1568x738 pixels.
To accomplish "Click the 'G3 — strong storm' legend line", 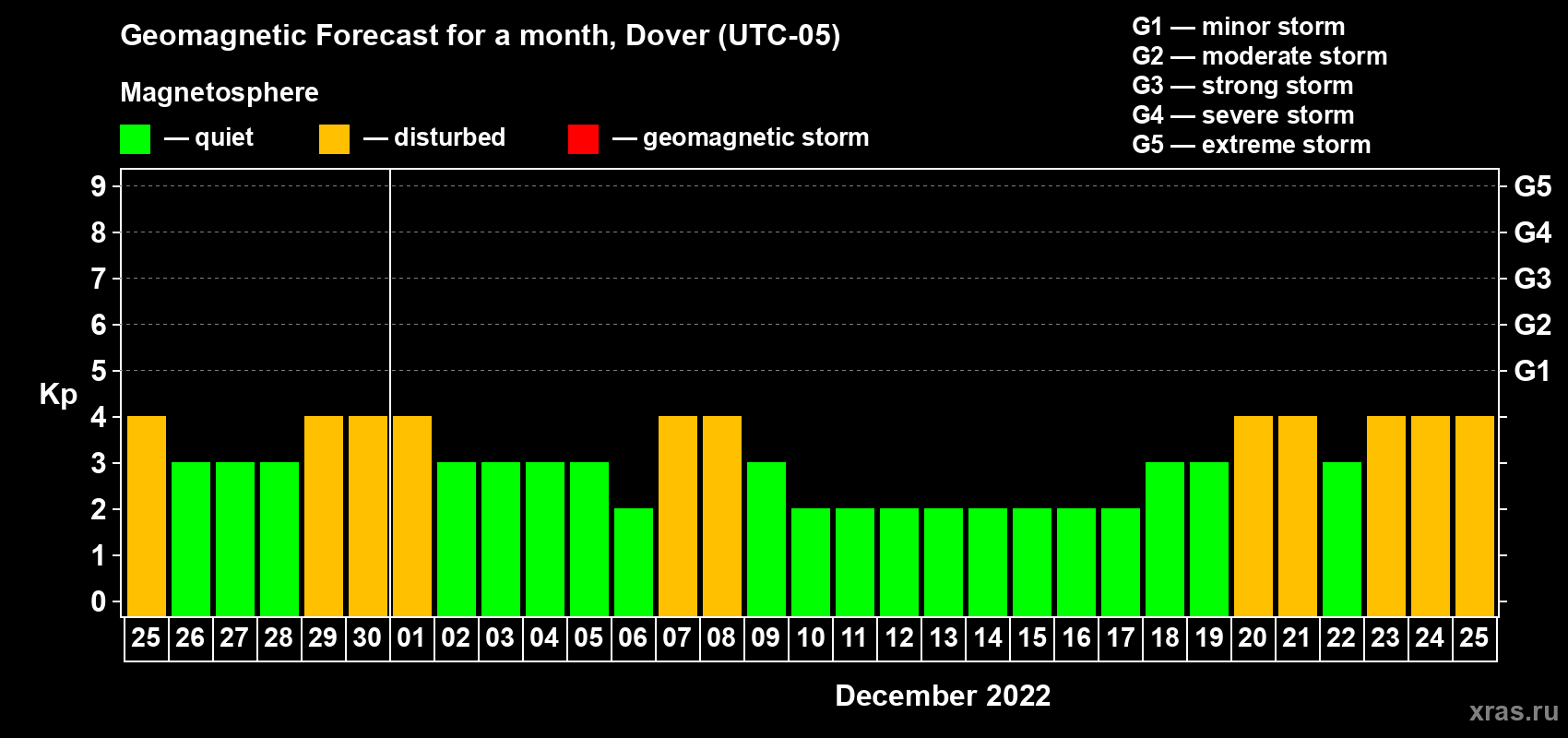I will pos(1242,86).
